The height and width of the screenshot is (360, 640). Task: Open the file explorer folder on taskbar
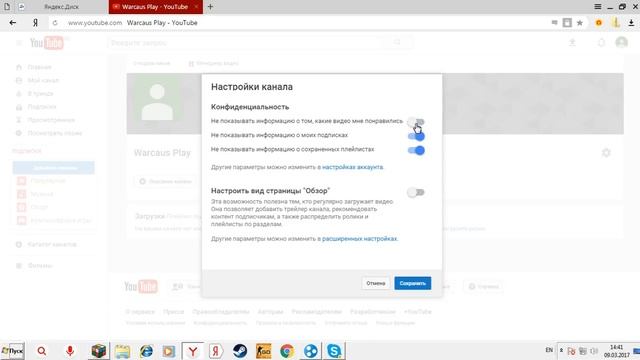coord(122,351)
